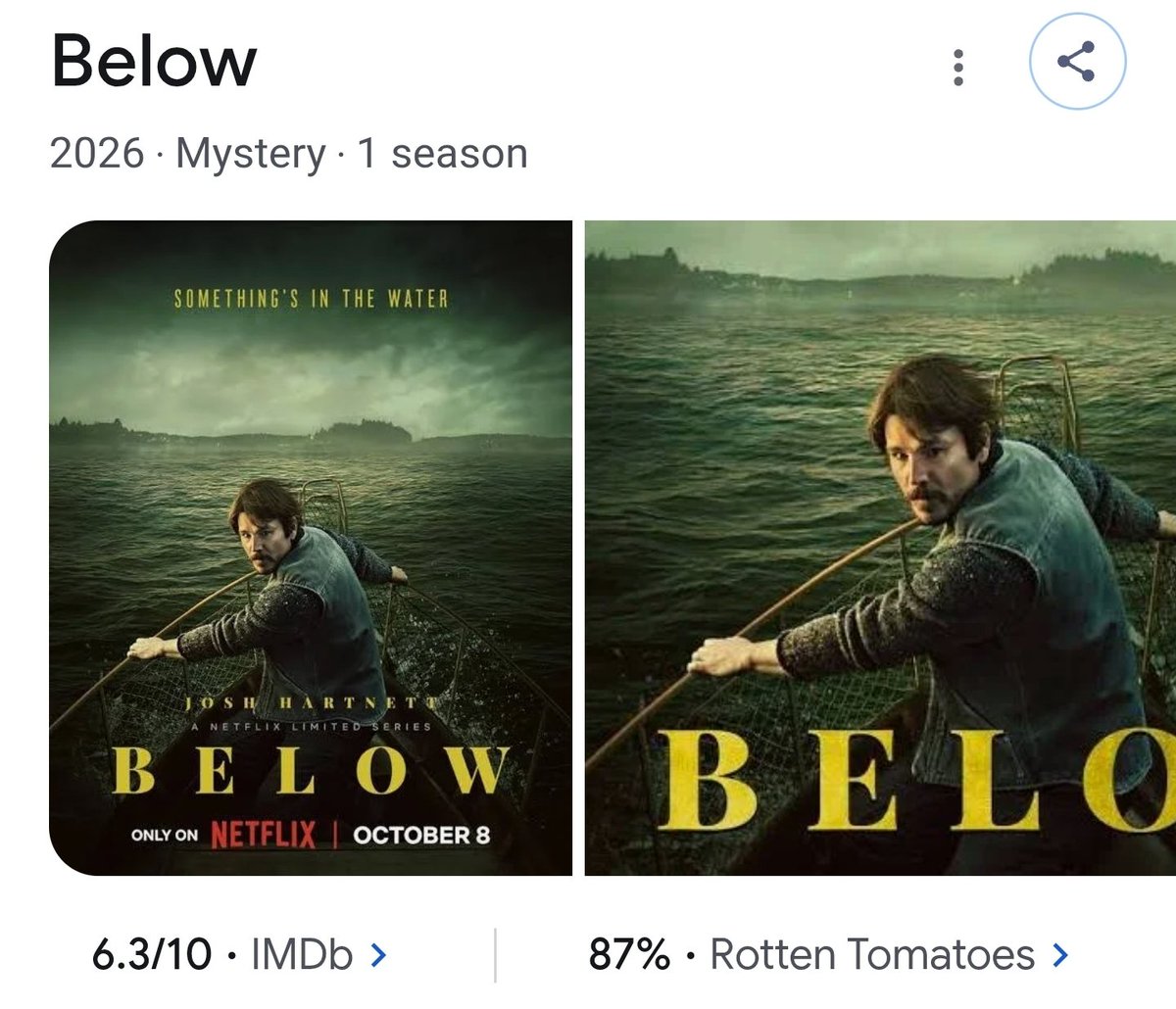Click the blue chevron next to Rotten Tomatoes
Screen dimensions: 1176x1009
tap(1058, 953)
